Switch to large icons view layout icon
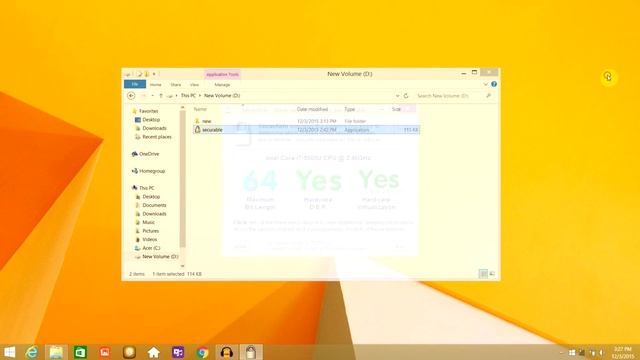Screen dimensions: 640x360 [492, 274]
